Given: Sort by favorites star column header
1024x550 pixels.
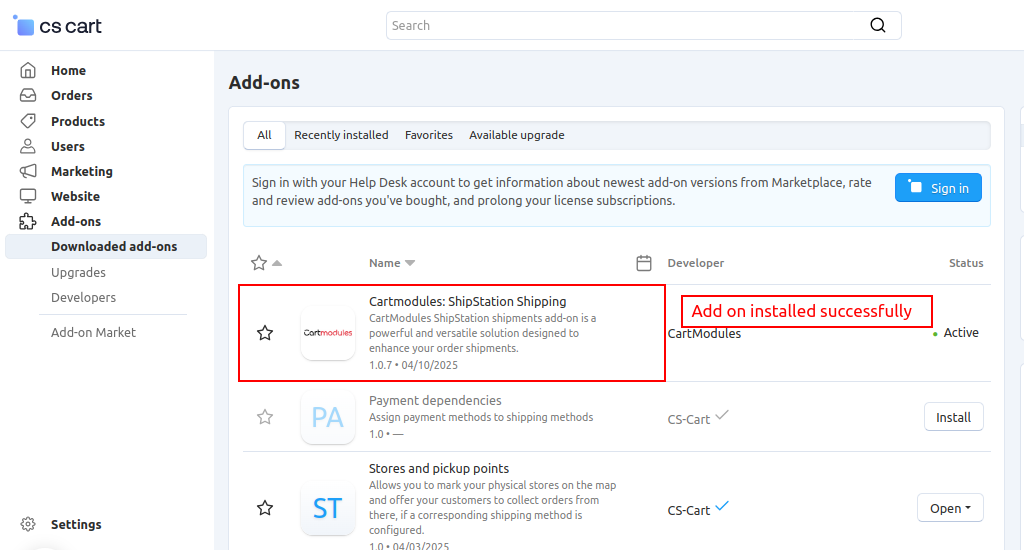Looking at the screenshot, I should click(259, 263).
